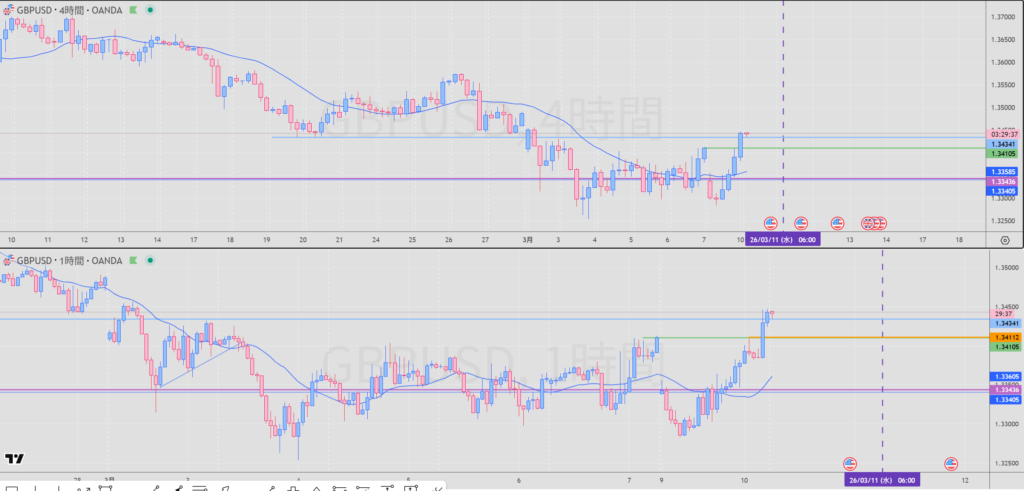Select the 26/03/11 06:00 date label, 4時間 chart
The image size is (1024, 491).
tap(784, 241)
